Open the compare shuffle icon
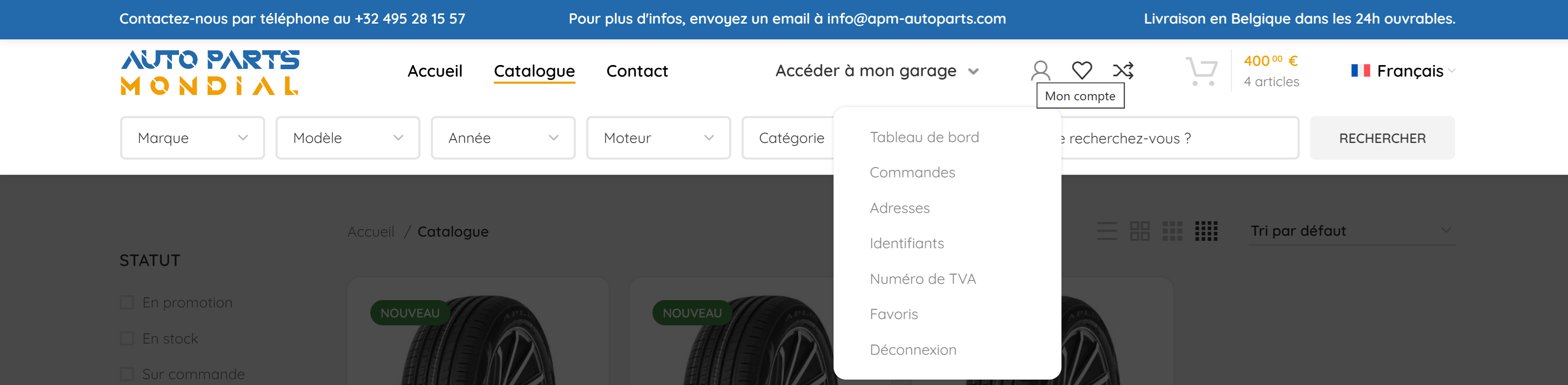Screen dimensions: 1568x385 coord(1123,71)
